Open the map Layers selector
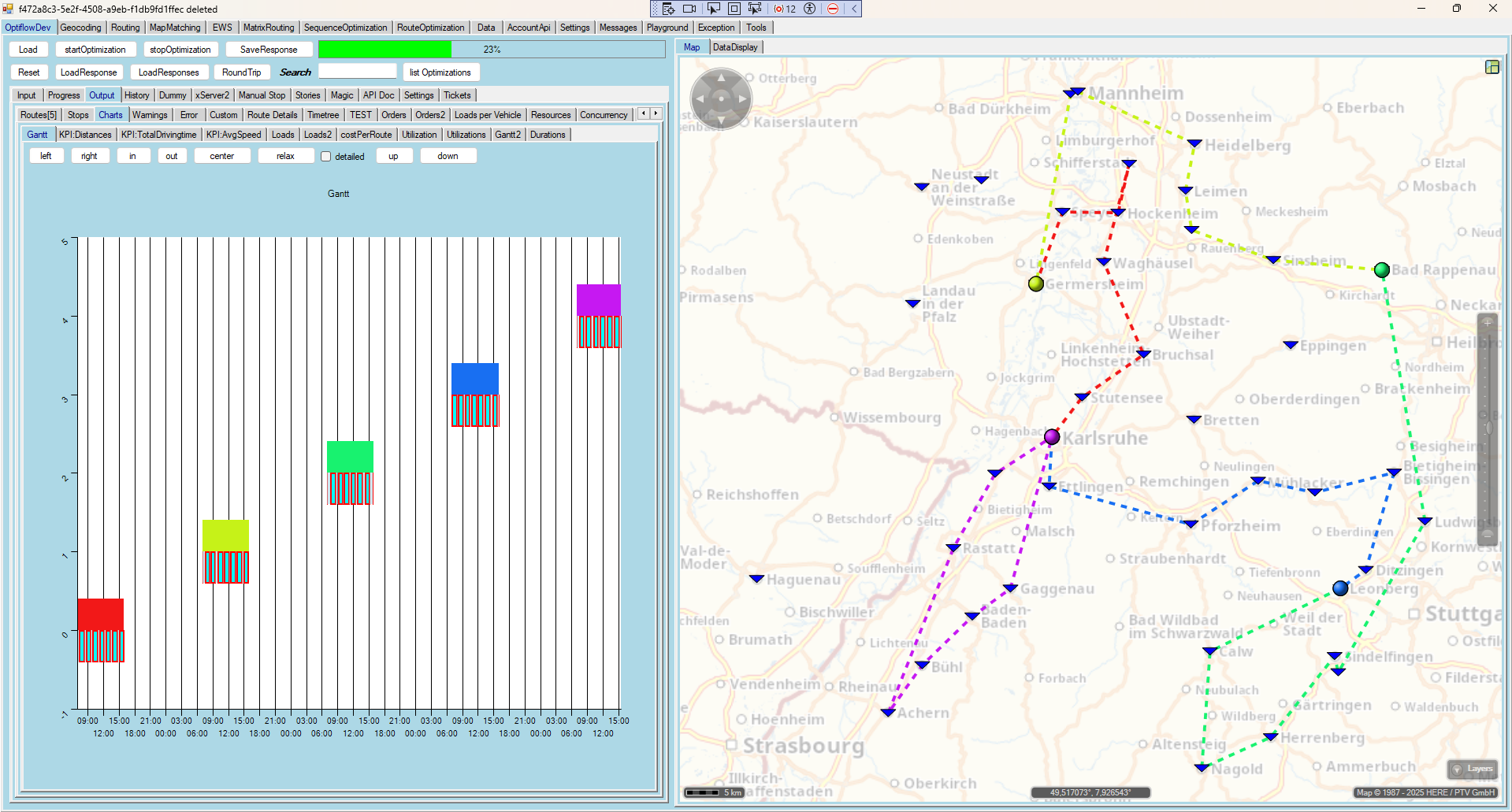This screenshot has width=1512, height=812. [x=1473, y=769]
